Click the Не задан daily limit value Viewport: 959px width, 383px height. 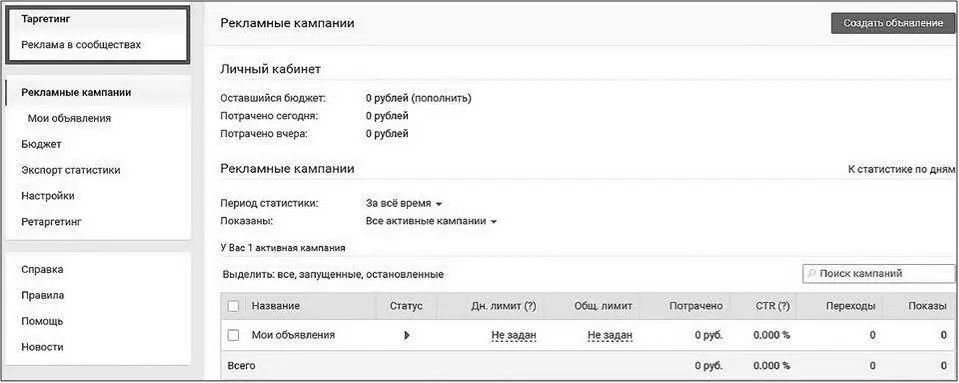(x=514, y=335)
